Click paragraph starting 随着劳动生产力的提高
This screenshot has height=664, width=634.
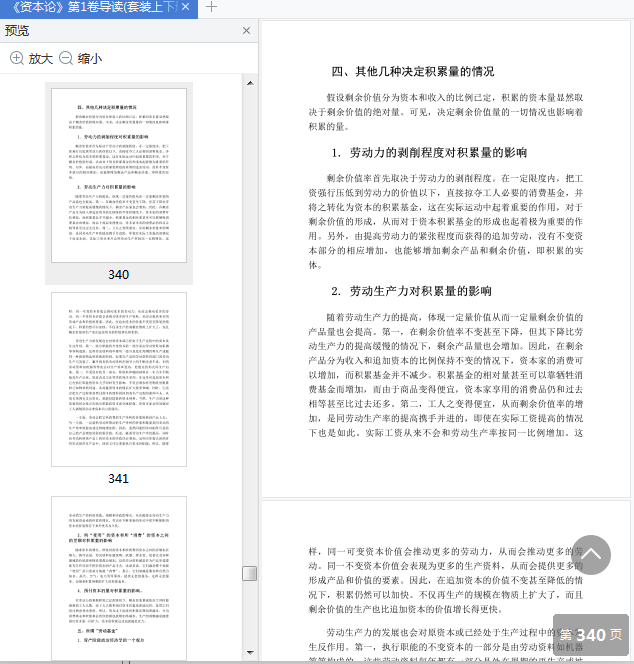(446, 375)
